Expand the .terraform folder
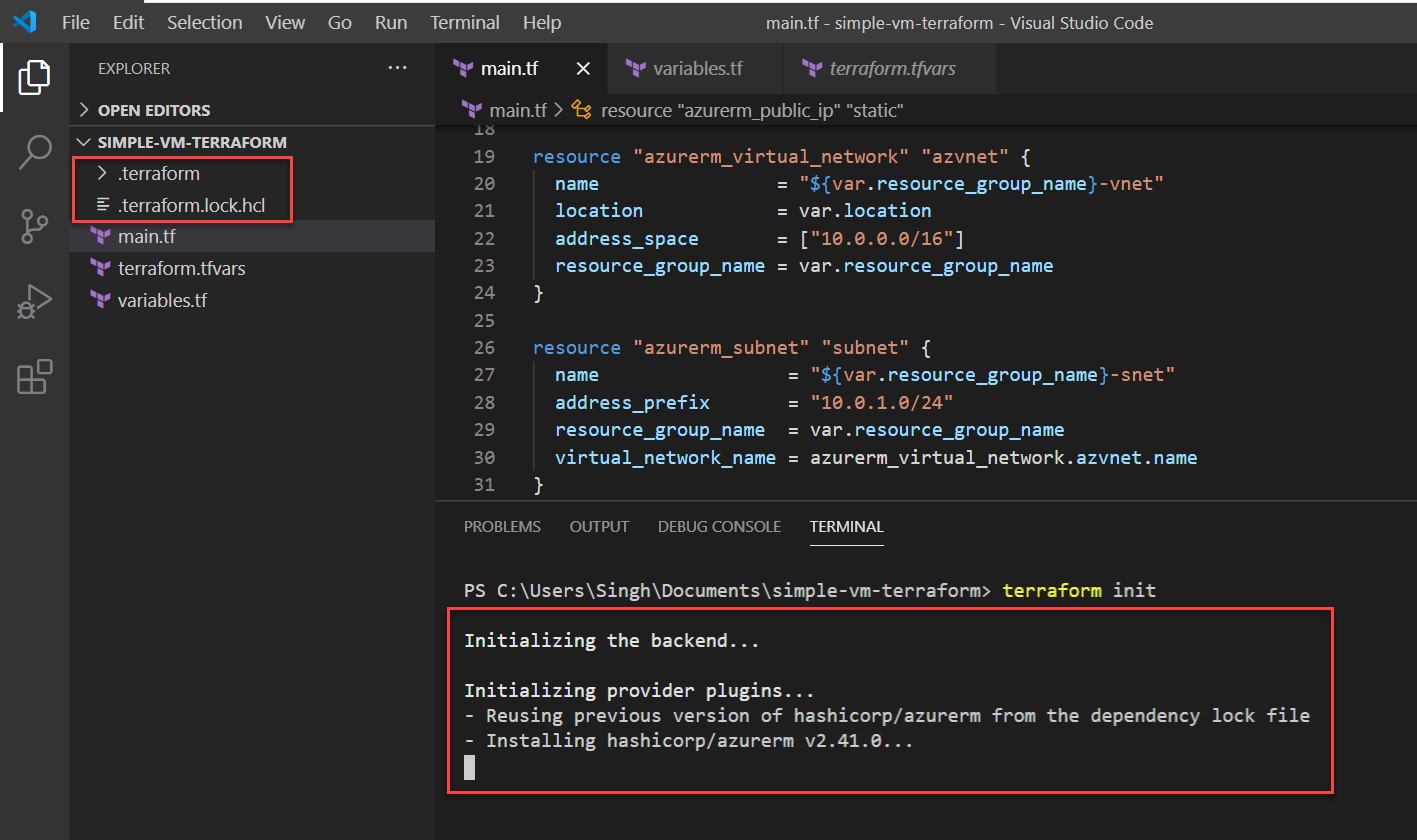This screenshot has width=1417, height=840. [x=158, y=174]
